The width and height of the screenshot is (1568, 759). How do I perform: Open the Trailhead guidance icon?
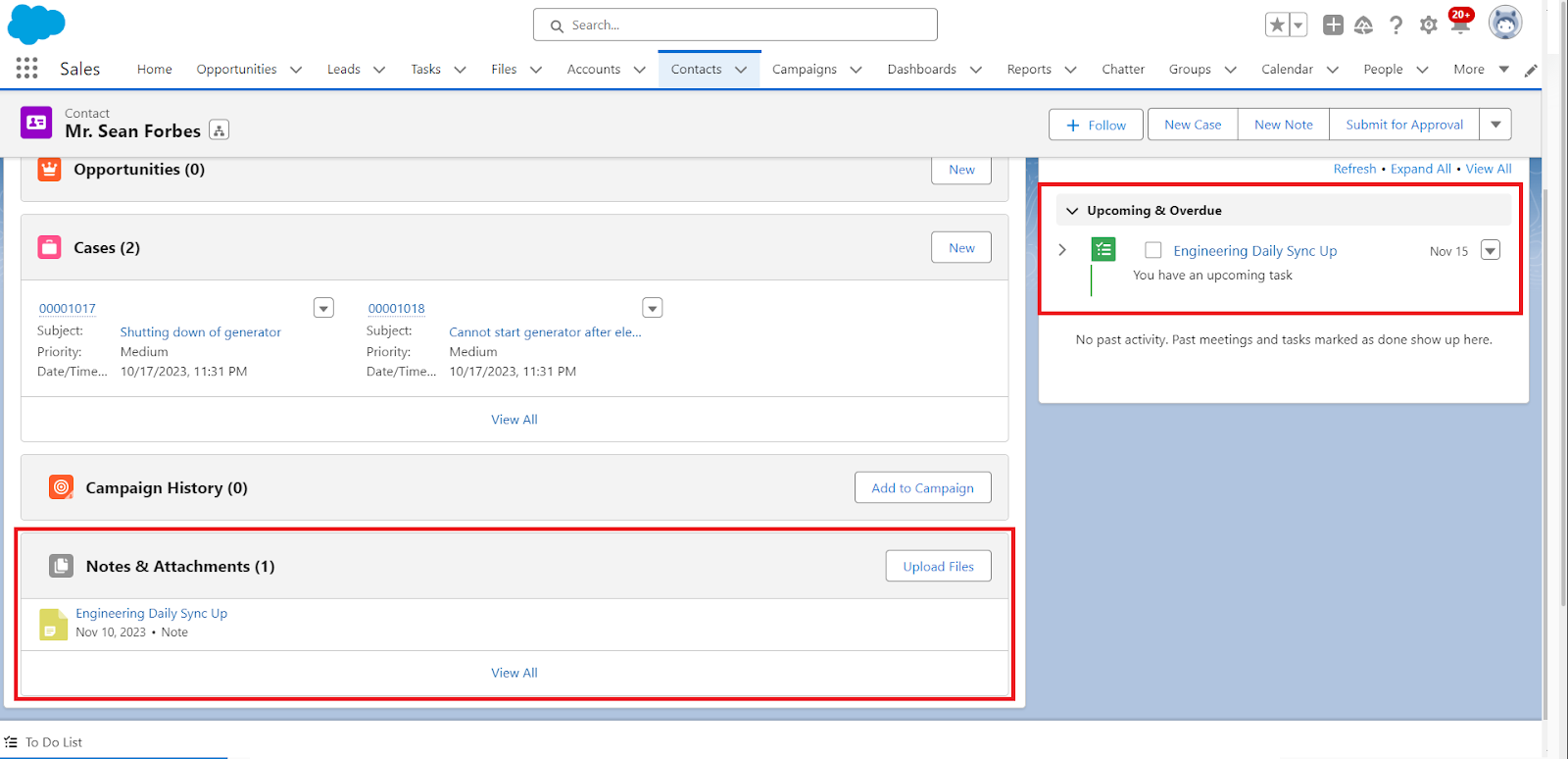[x=1363, y=25]
